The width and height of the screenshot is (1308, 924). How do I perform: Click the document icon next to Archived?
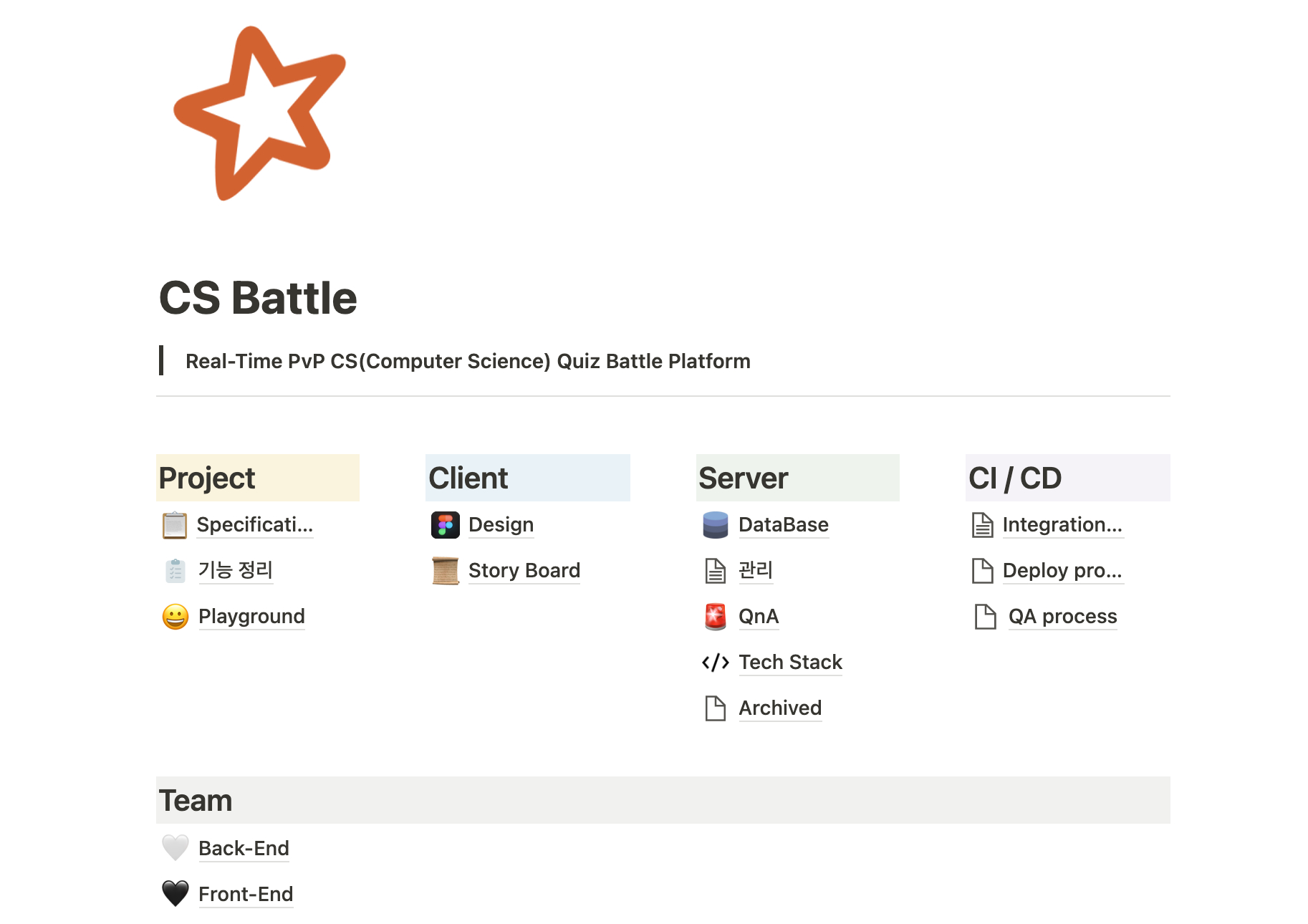(715, 708)
